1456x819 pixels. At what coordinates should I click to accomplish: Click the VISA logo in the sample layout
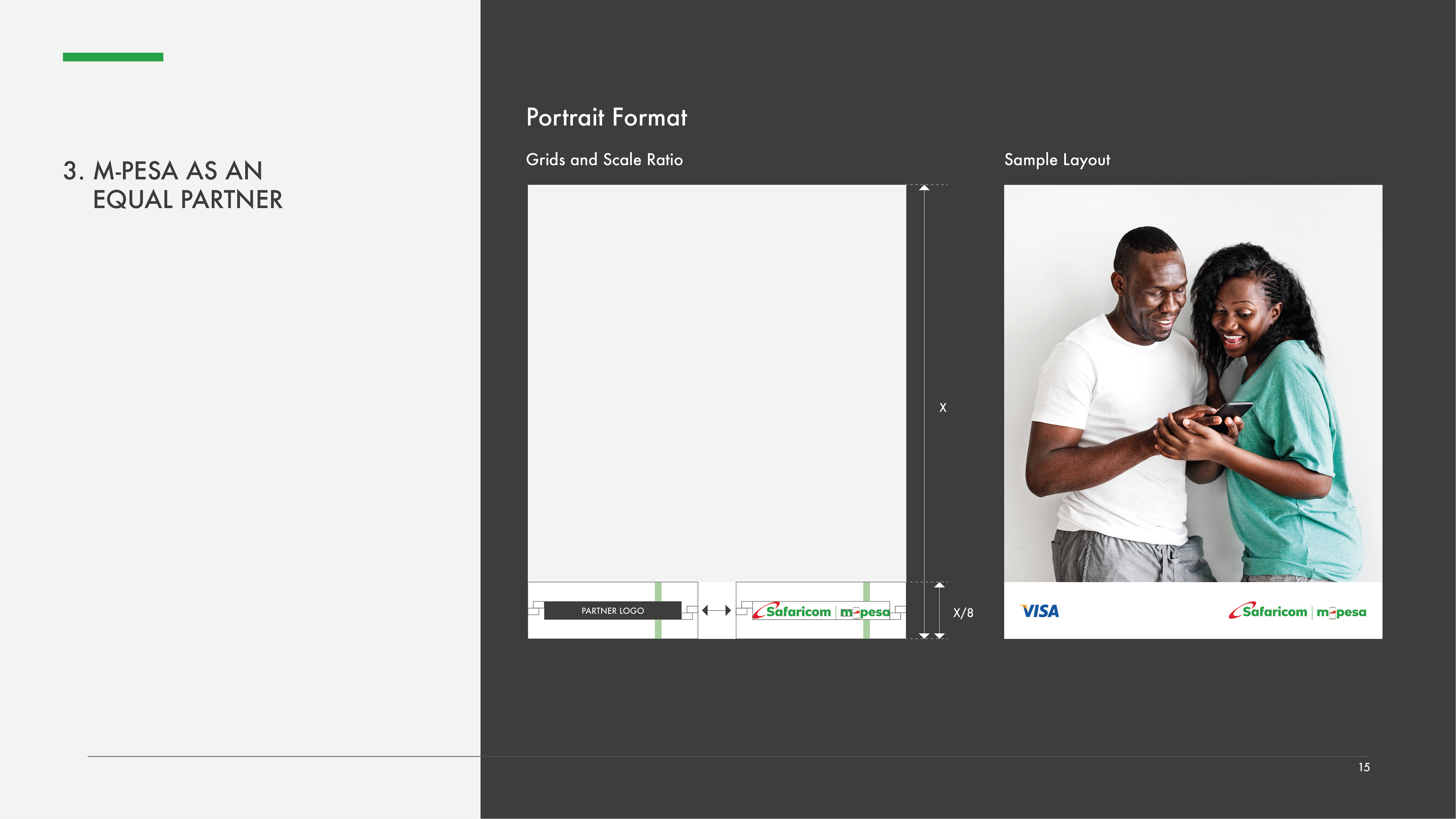click(1039, 611)
